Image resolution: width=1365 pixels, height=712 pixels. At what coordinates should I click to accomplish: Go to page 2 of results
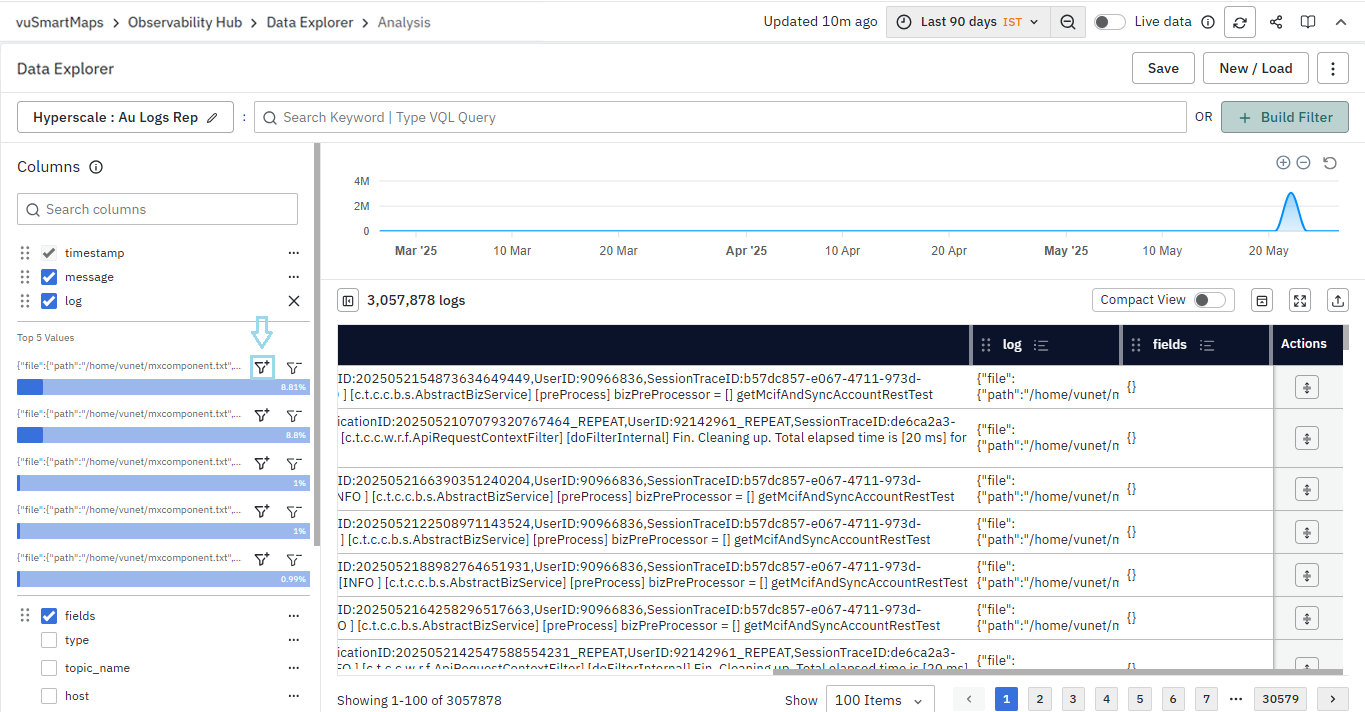[x=1040, y=700]
